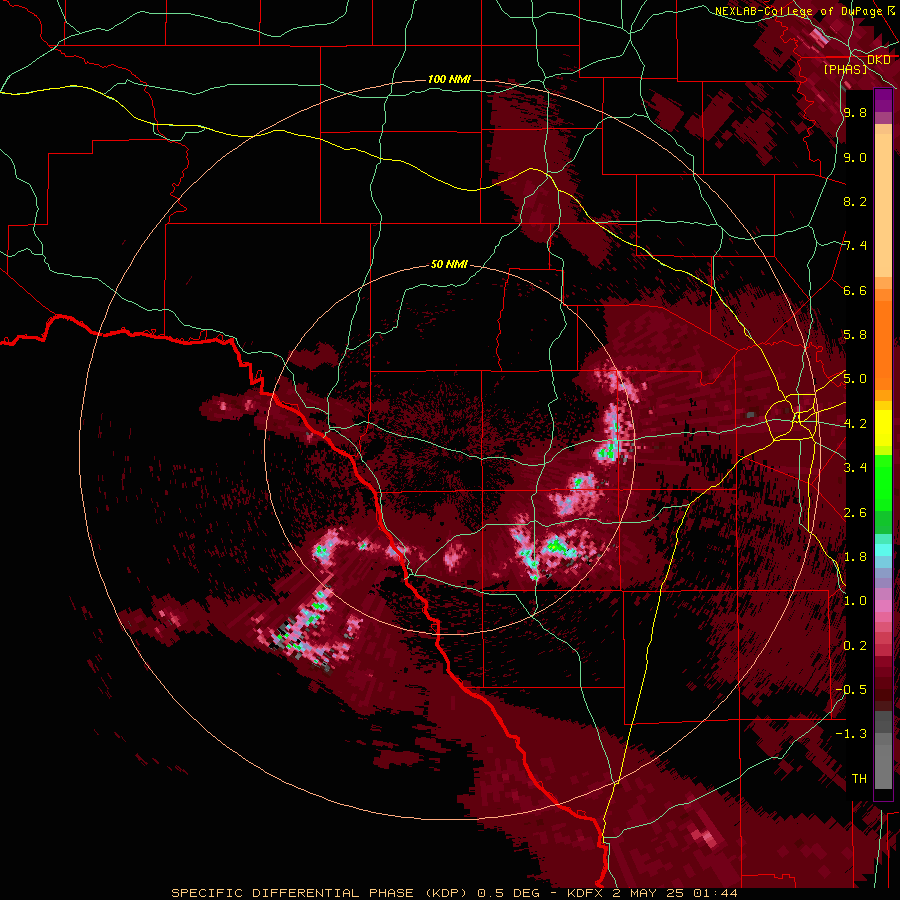The width and height of the screenshot is (900, 900).
Task: Click the KDFX radar site identifier
Action: pyautogui.click(x=585, y=893)
